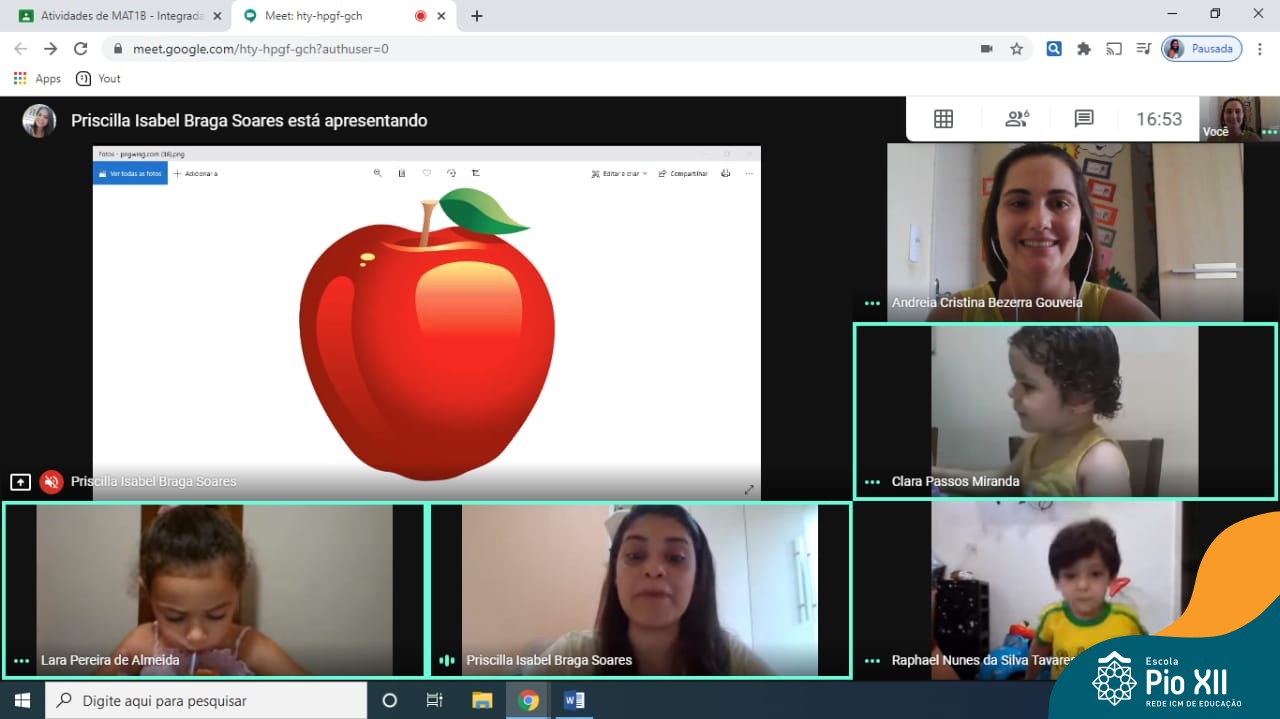1280x719 pixels.
Task: Open the Apps bookmarks shortcut
Action: click(37, 79)
